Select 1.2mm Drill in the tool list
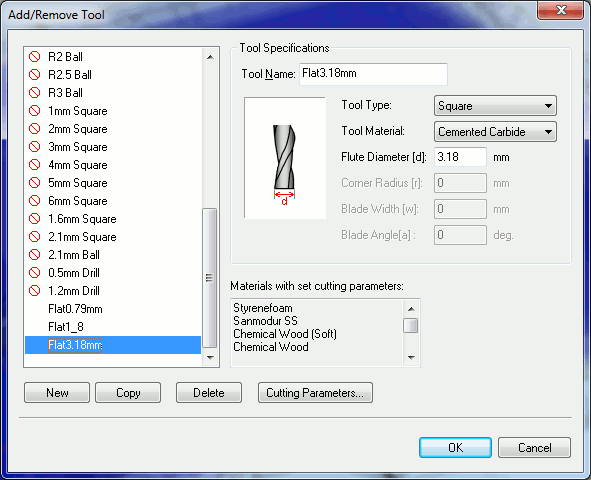The height and width of the screenshot is (480, 591). [x=74, y=291]
